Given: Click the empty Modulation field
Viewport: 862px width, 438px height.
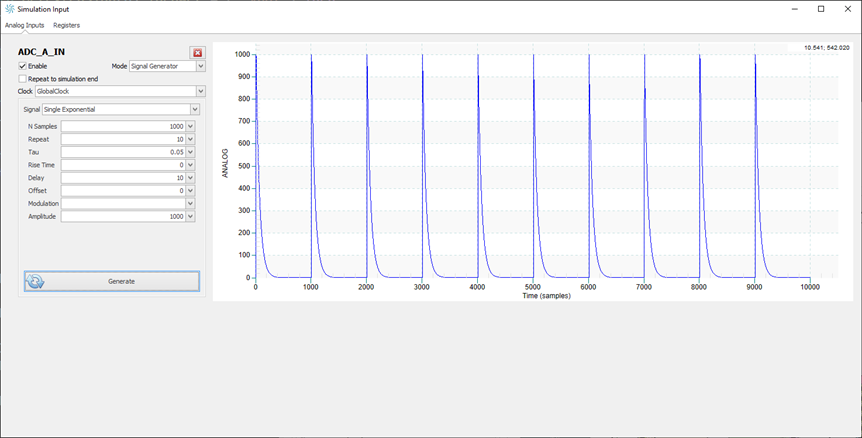Looking at the screenshot, I should click(x=123, y=203).
